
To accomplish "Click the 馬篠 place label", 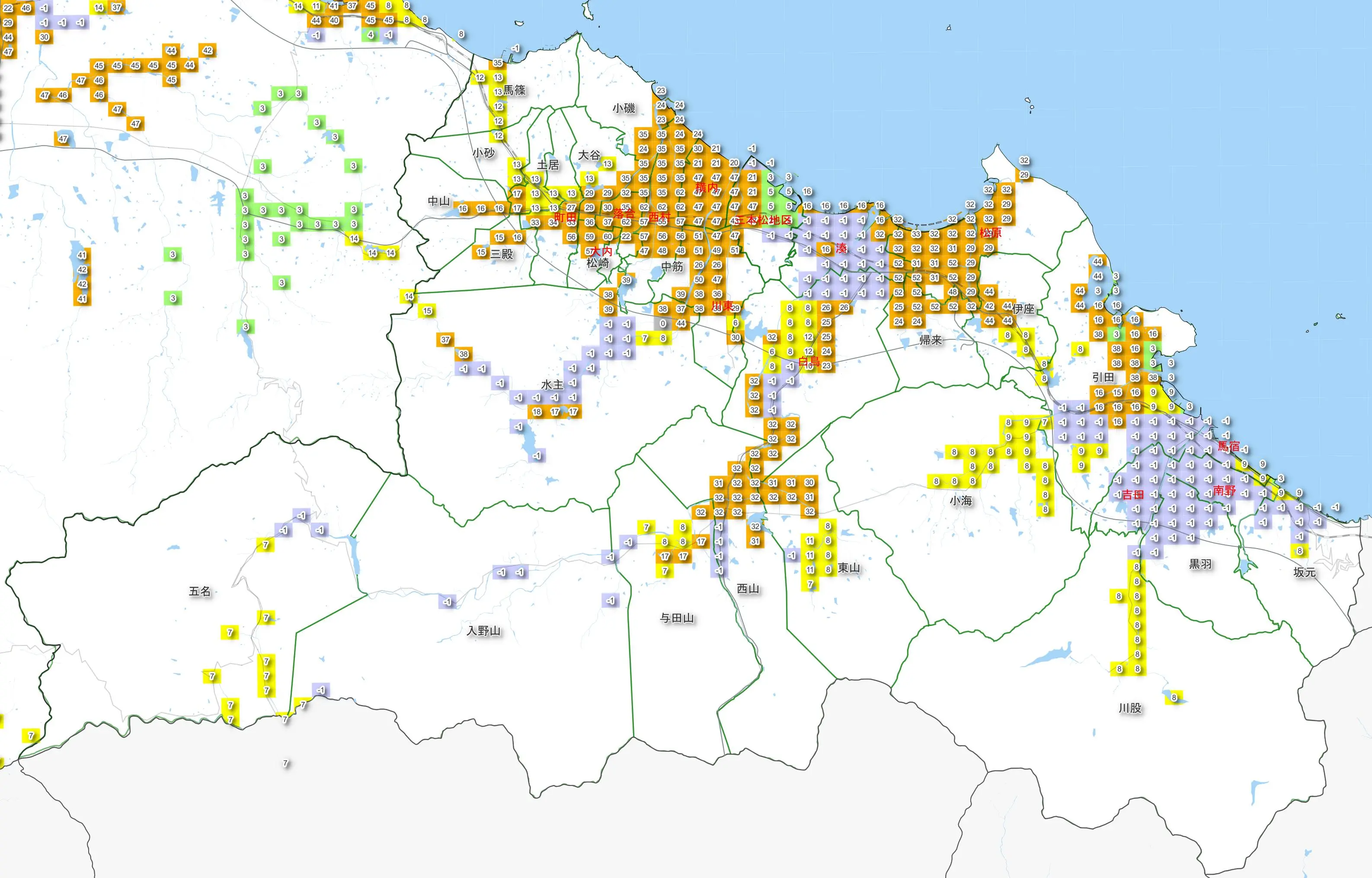I will 515,90.
